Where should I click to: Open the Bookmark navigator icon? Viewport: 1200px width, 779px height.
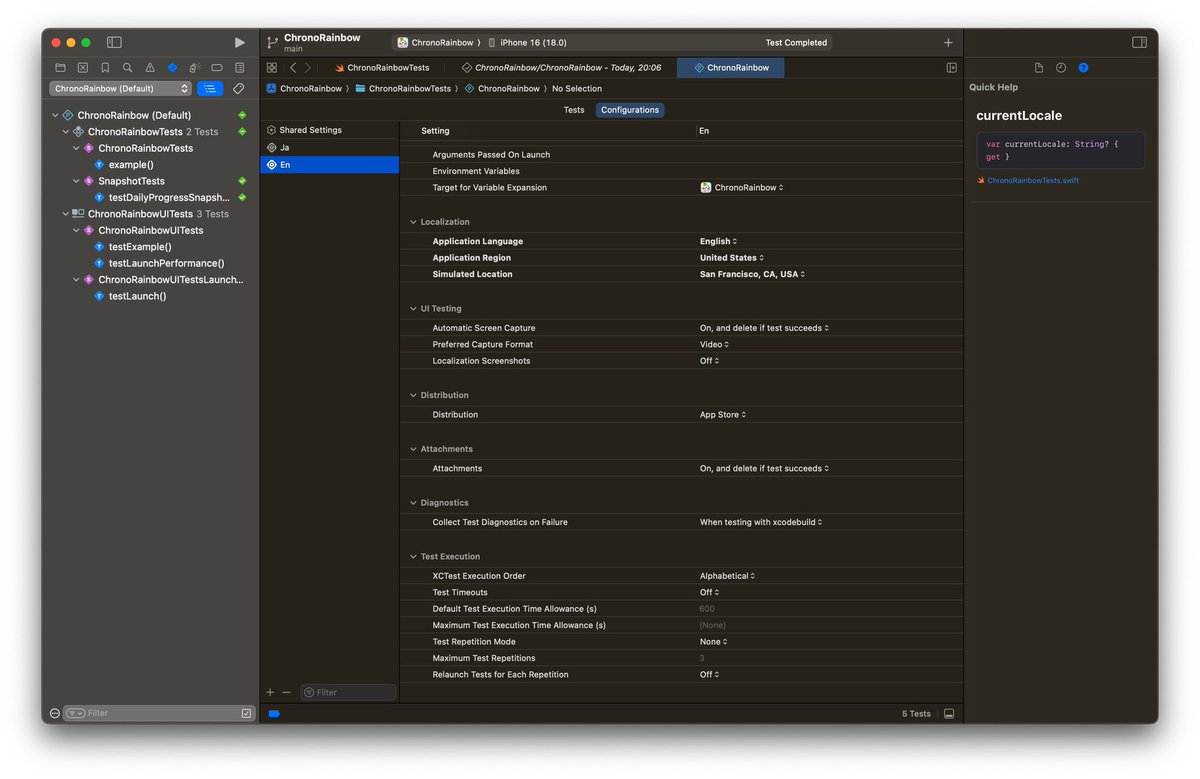tap(105, 68)
